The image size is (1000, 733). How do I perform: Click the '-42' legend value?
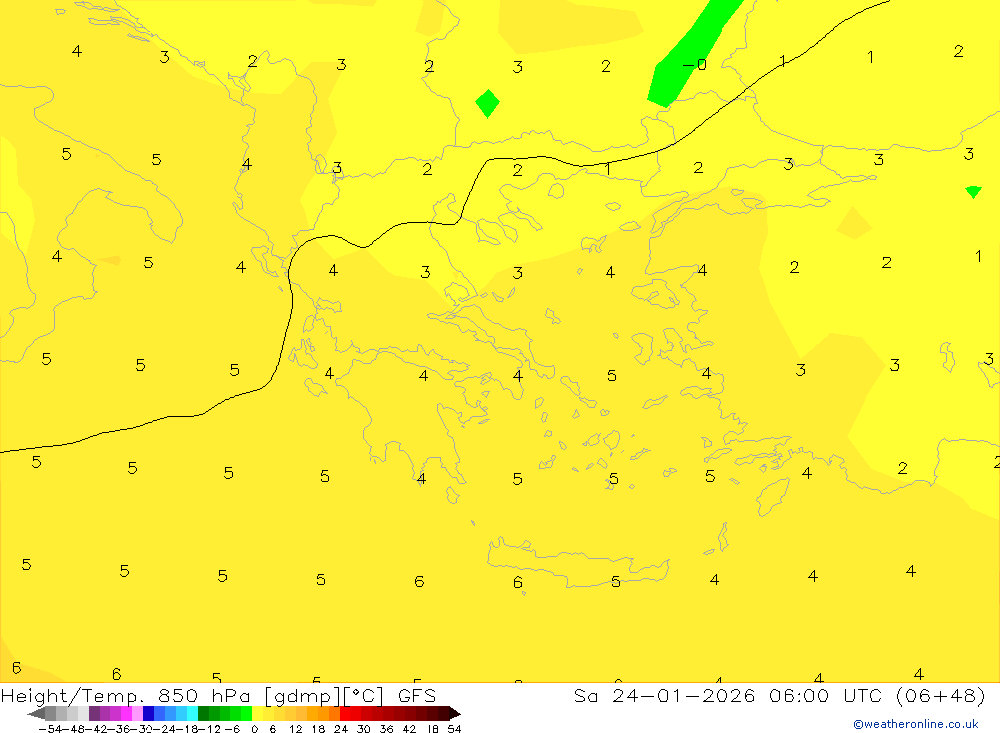tap(97, 729)
